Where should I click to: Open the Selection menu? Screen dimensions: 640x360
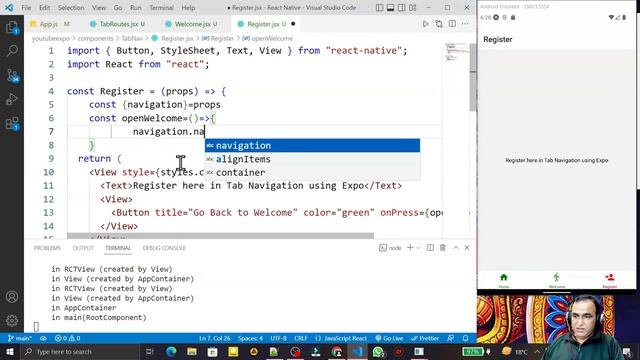point(71,8)
